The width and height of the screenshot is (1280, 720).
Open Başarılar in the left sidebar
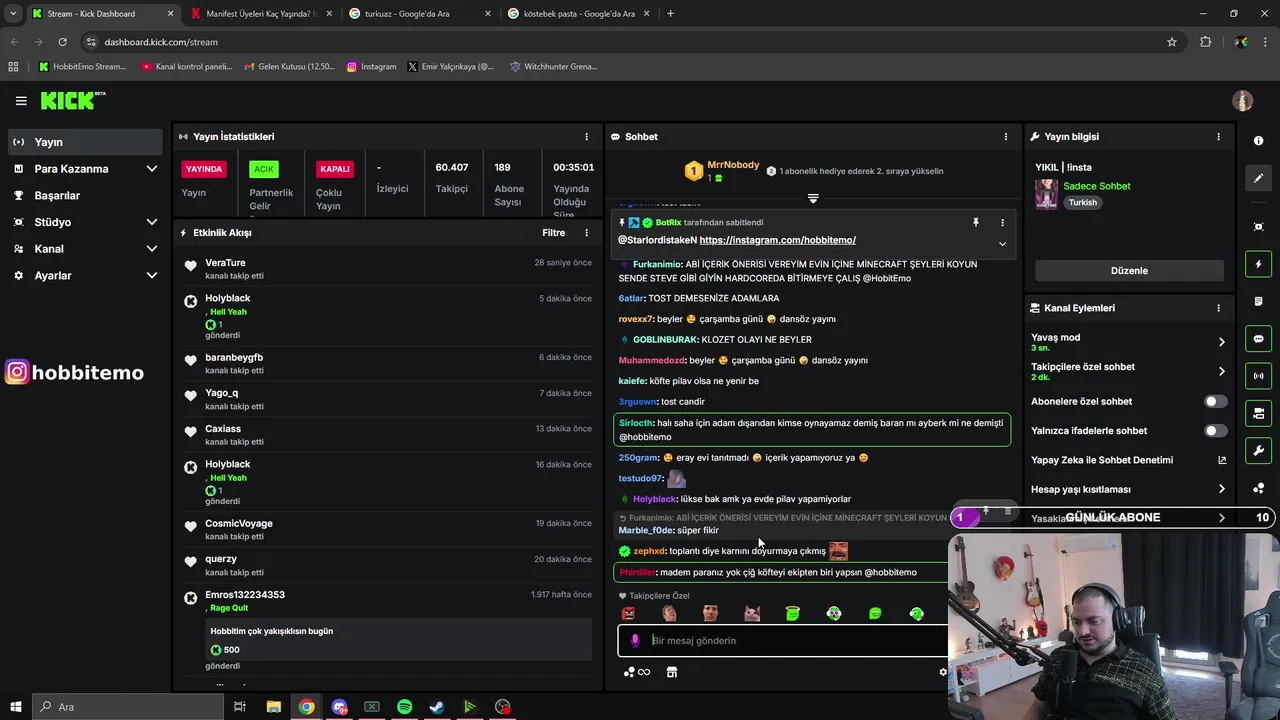[85, 195]
